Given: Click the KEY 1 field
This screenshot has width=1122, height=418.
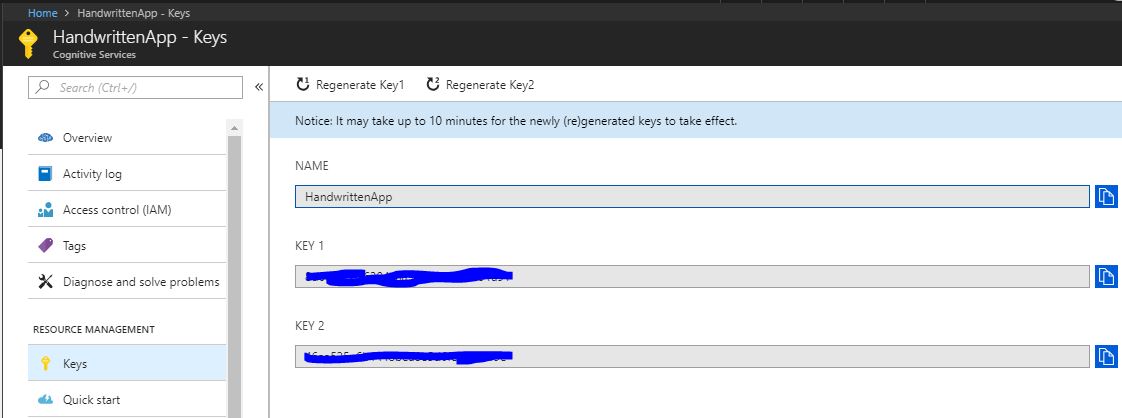Looking at the screenshot, I should pyautogui.click(x=692, y=276).
